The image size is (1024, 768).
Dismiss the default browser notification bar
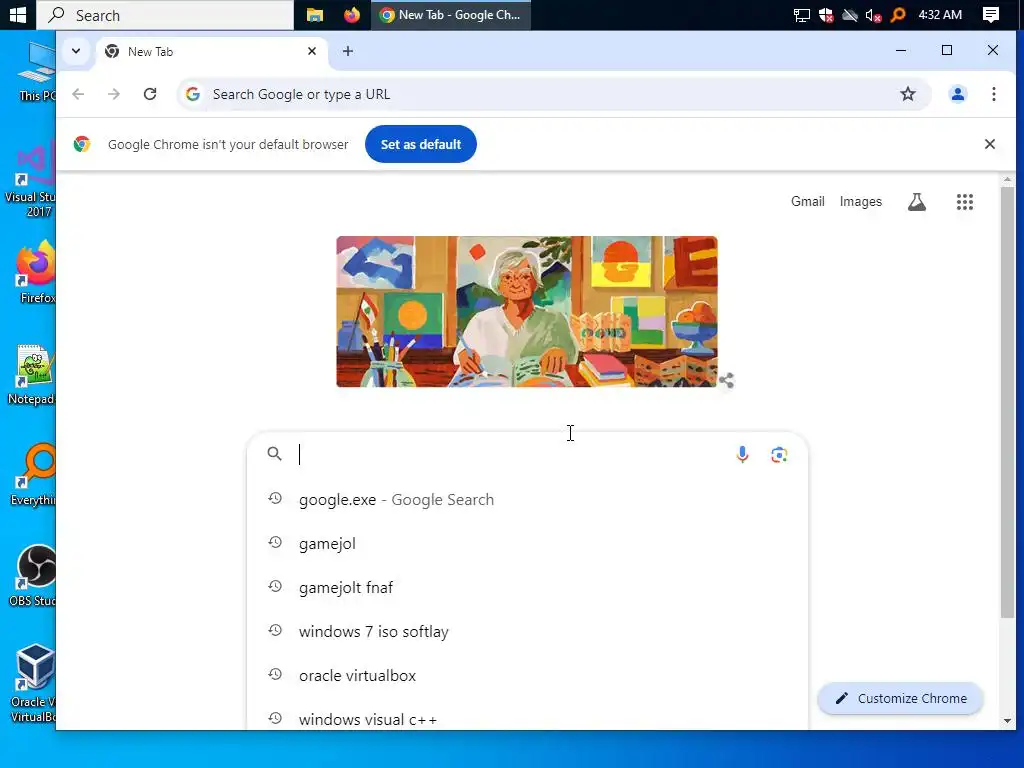(x=989, y=144)
